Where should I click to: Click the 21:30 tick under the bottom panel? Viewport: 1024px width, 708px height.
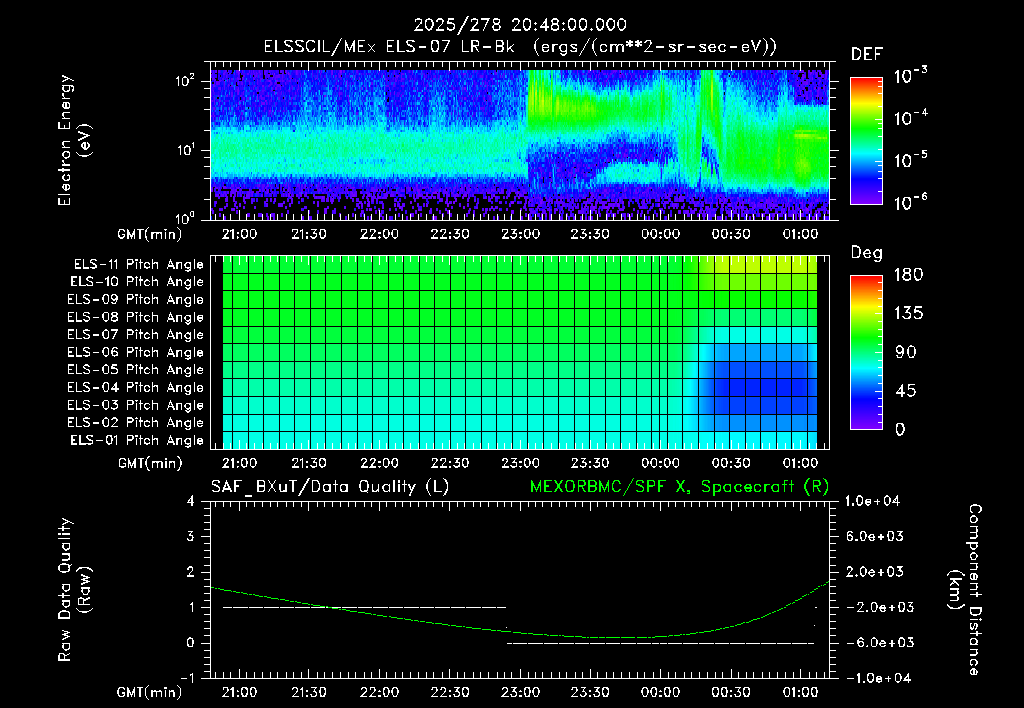tap(309, 692)
